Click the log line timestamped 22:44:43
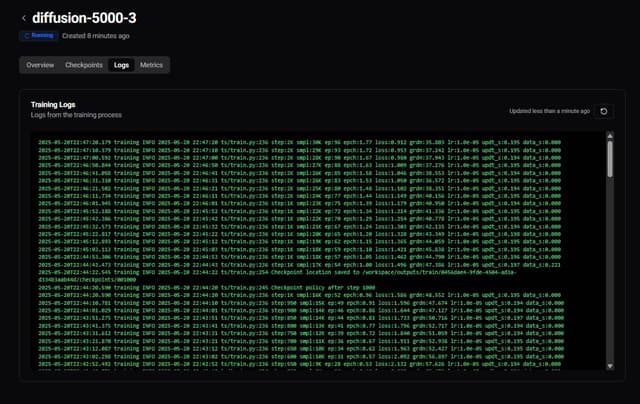Screen dimensions: 640x404 tap(299, 265)
